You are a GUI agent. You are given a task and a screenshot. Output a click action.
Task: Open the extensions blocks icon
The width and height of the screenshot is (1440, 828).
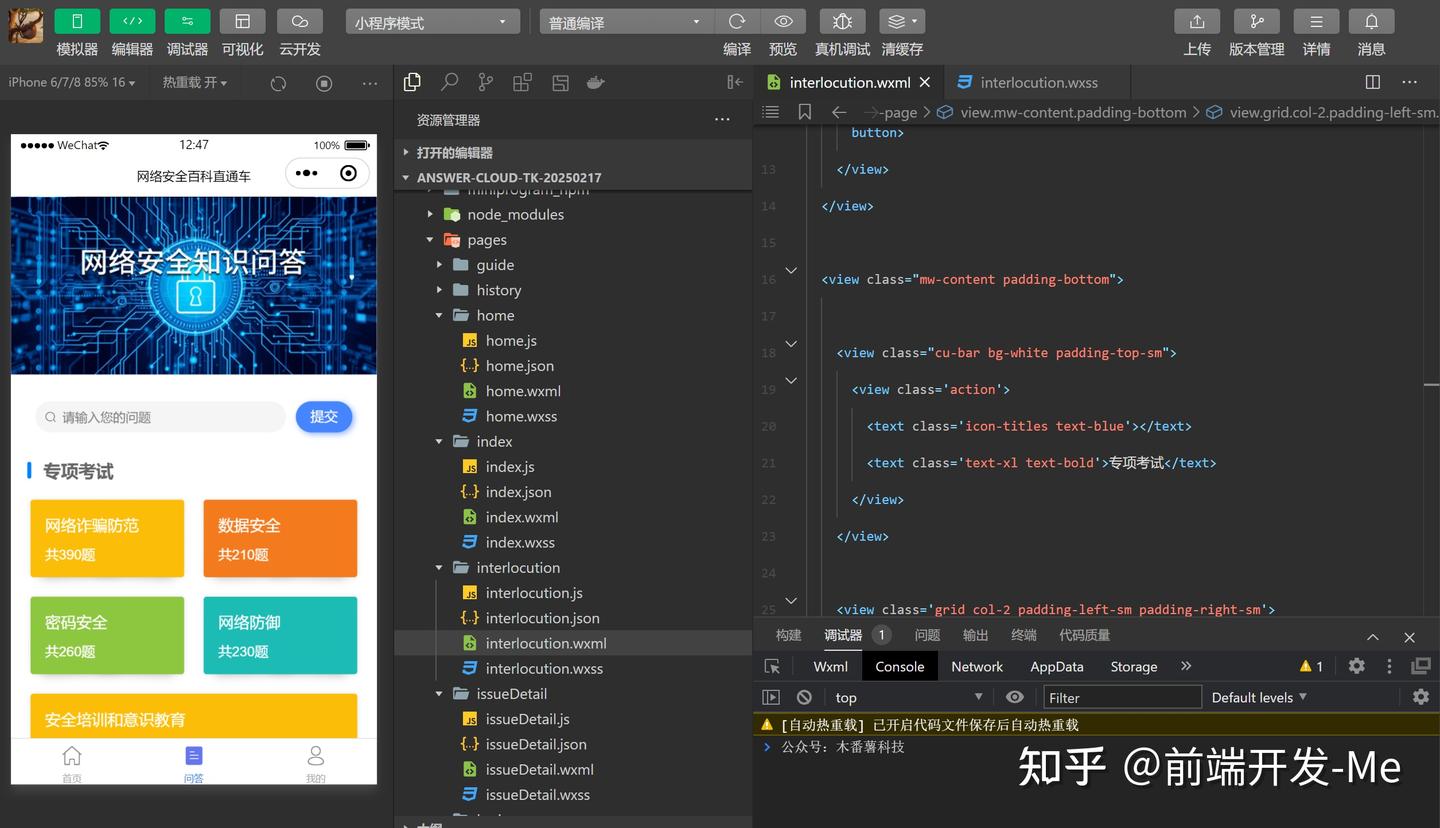(x=522, y=82)
